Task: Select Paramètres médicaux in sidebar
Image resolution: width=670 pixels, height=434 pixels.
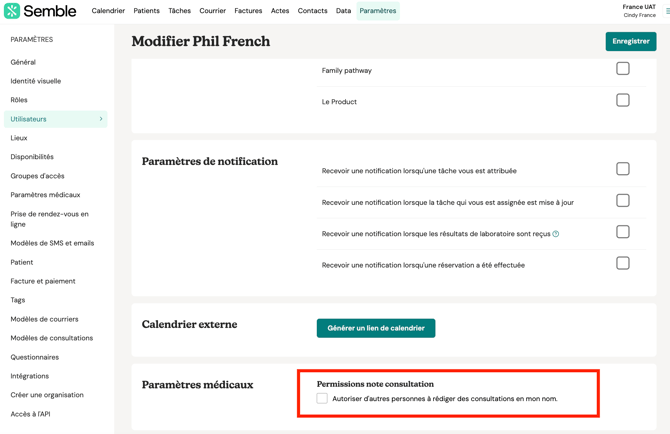Action: click(45, 195)
